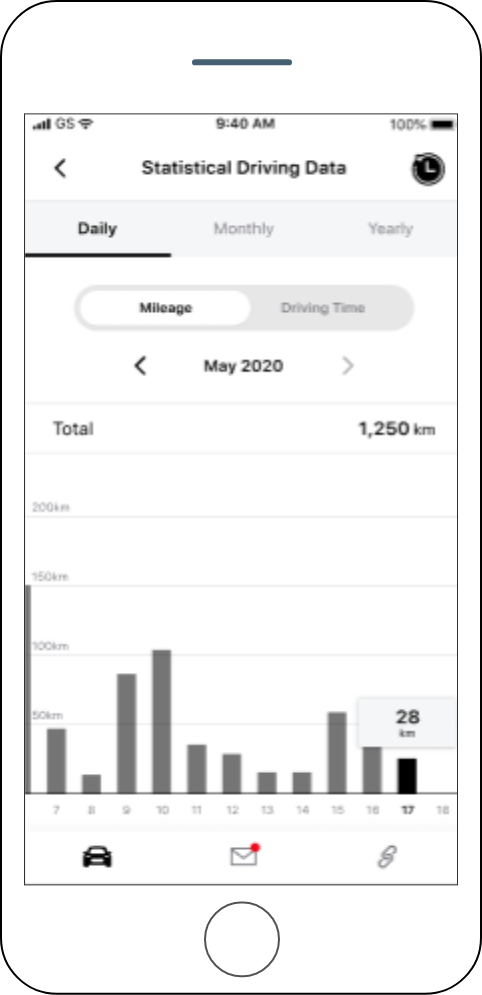Tap the Wi-Fi signal icon in status bar
Image resolution: width=482 pixels, height=995 pixels.
pyautogui.click(x=86, y=124)
